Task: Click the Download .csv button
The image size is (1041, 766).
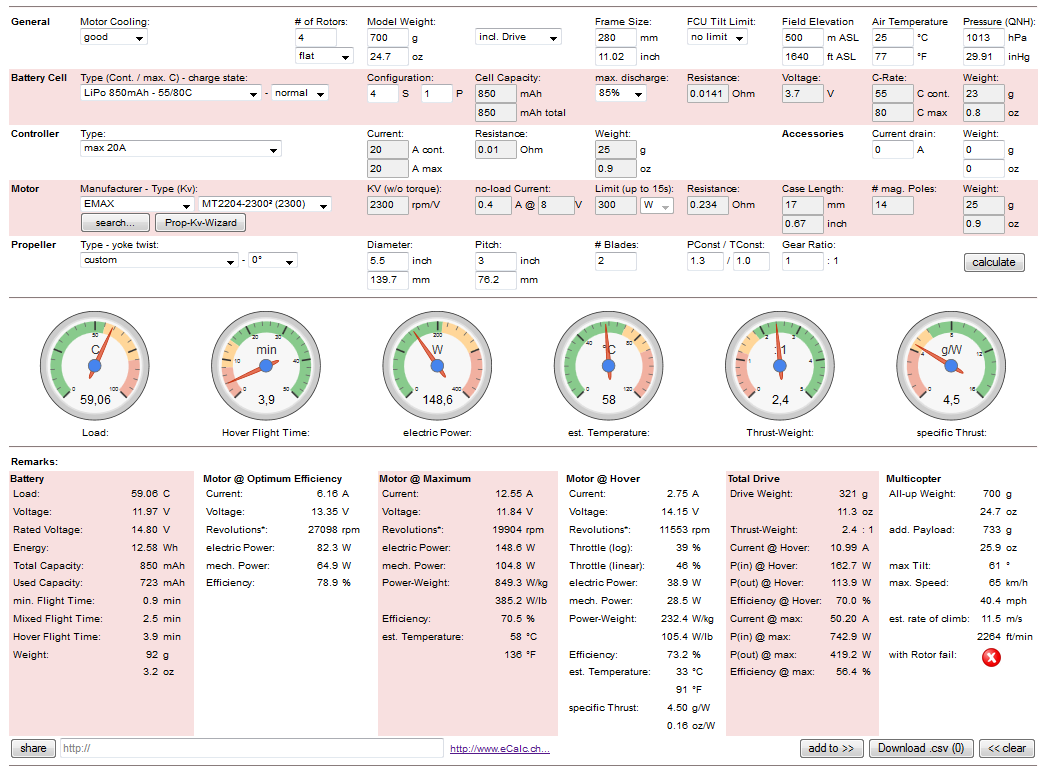Action: tap(921, 748)
